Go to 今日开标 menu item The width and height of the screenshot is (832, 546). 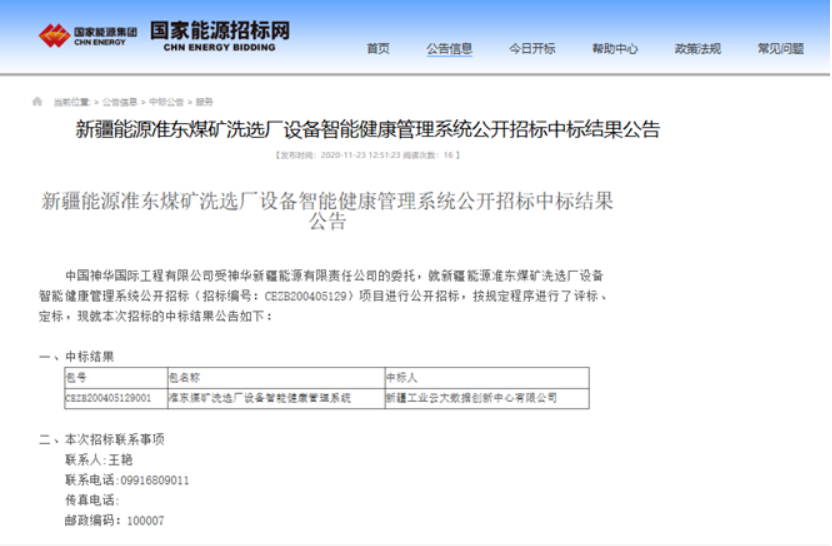click(x=532, y=48)
